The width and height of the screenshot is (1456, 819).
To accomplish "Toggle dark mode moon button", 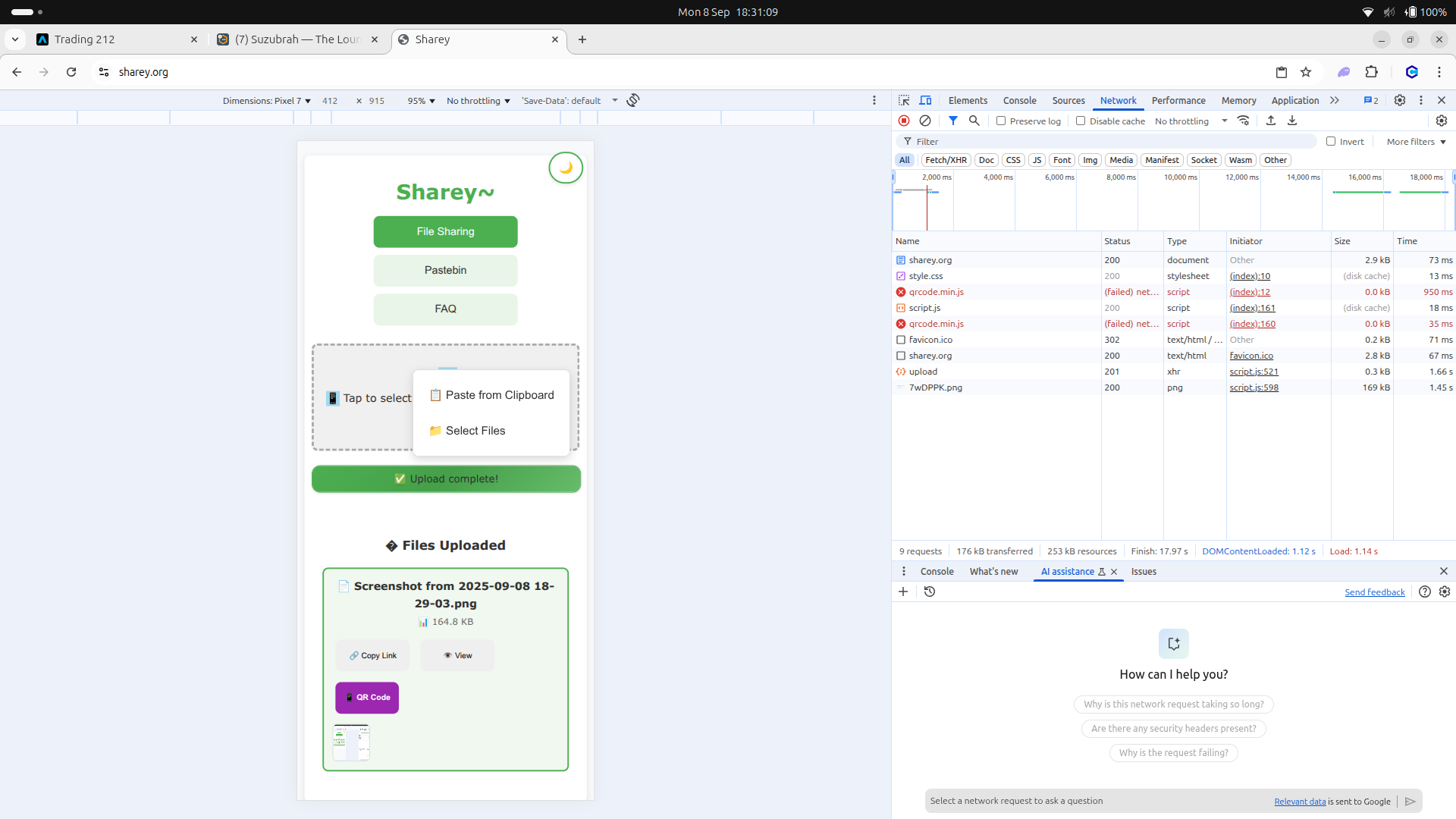I will coord(566,168).
